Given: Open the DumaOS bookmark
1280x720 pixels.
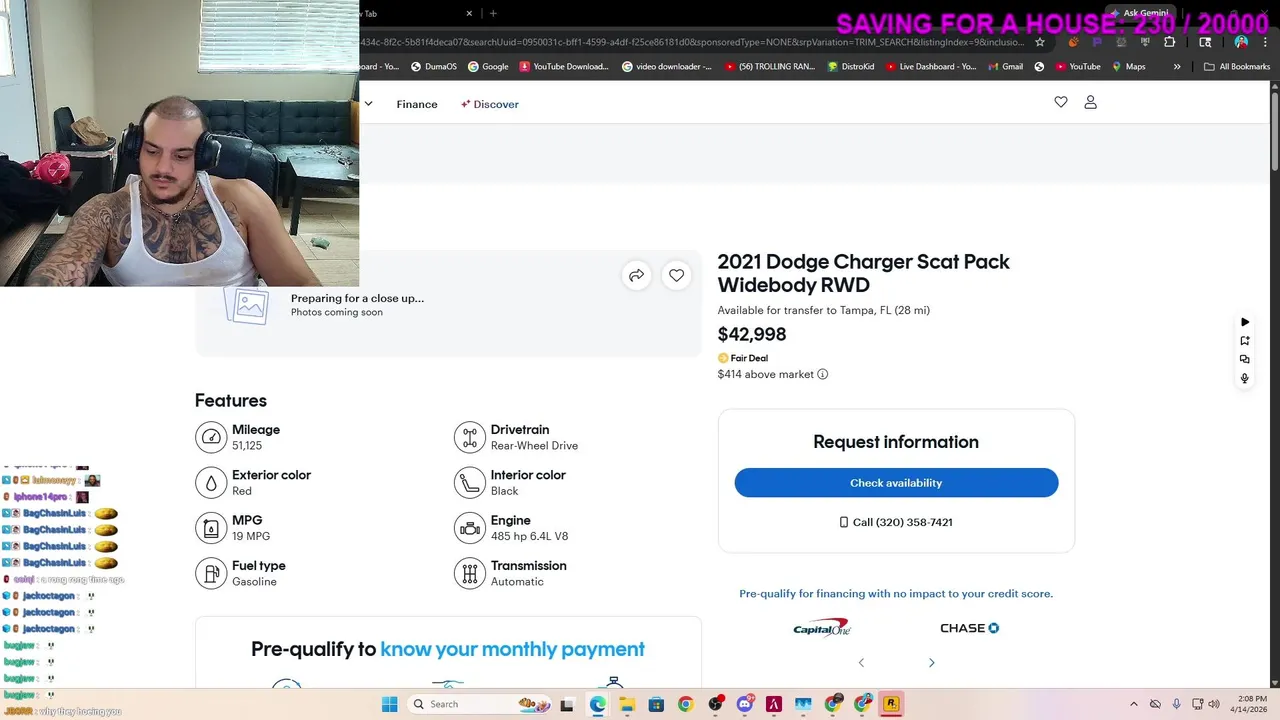Looking at the screenshot, I should 433,67.
